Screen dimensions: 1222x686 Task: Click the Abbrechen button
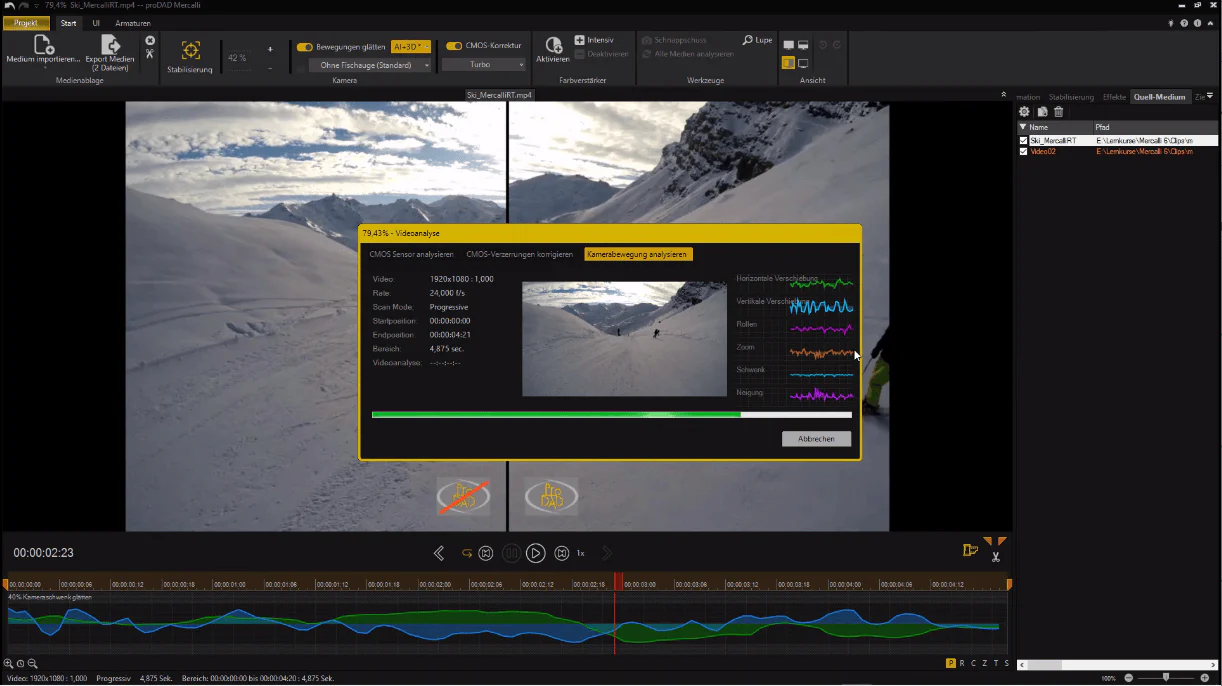click(816, 439)
